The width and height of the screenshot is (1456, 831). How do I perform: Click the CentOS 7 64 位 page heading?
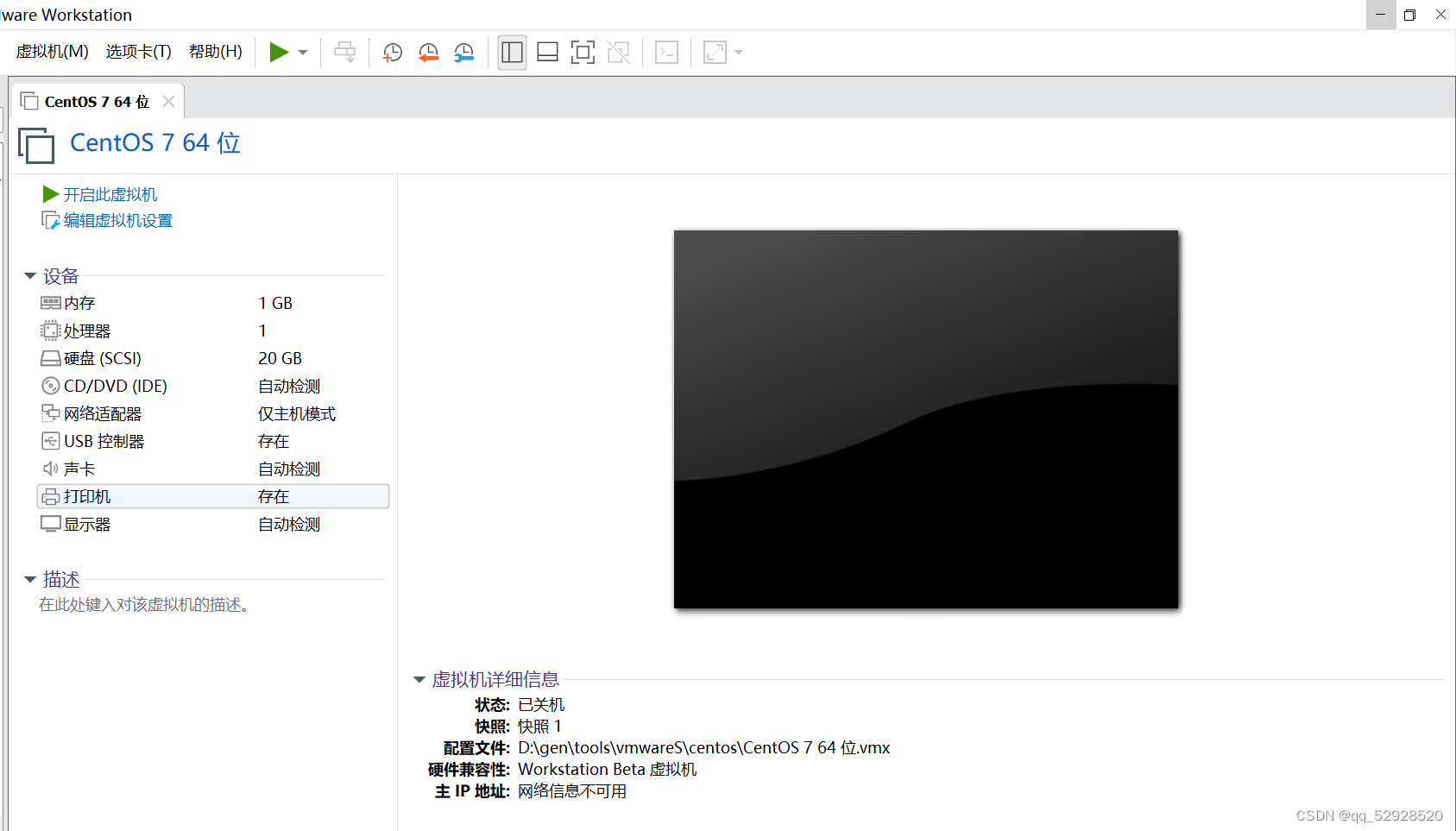155,142
